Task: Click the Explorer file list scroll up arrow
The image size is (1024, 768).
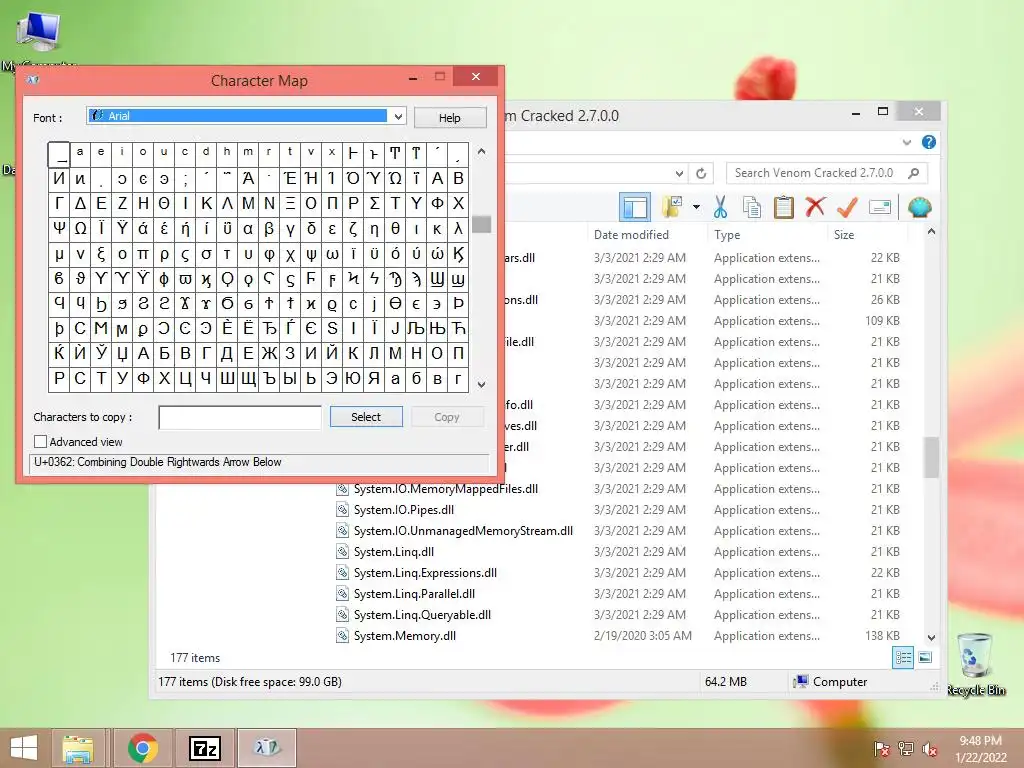Action: click(932, 232)
